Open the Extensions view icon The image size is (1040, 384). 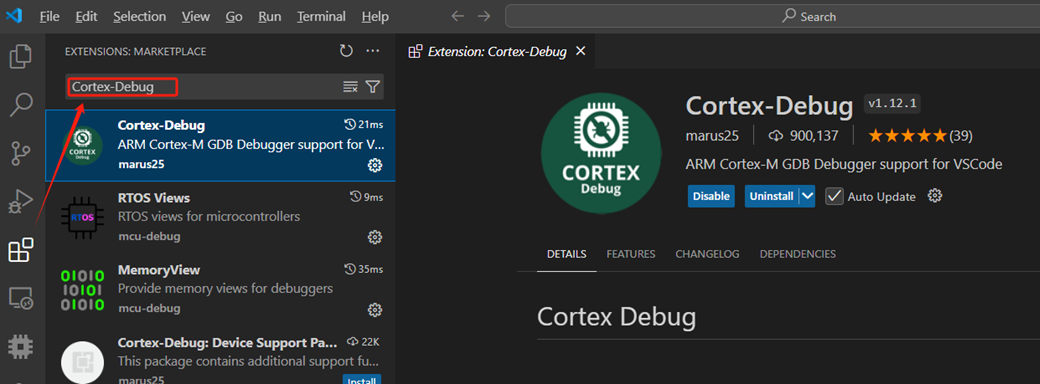tap(21, 250)
